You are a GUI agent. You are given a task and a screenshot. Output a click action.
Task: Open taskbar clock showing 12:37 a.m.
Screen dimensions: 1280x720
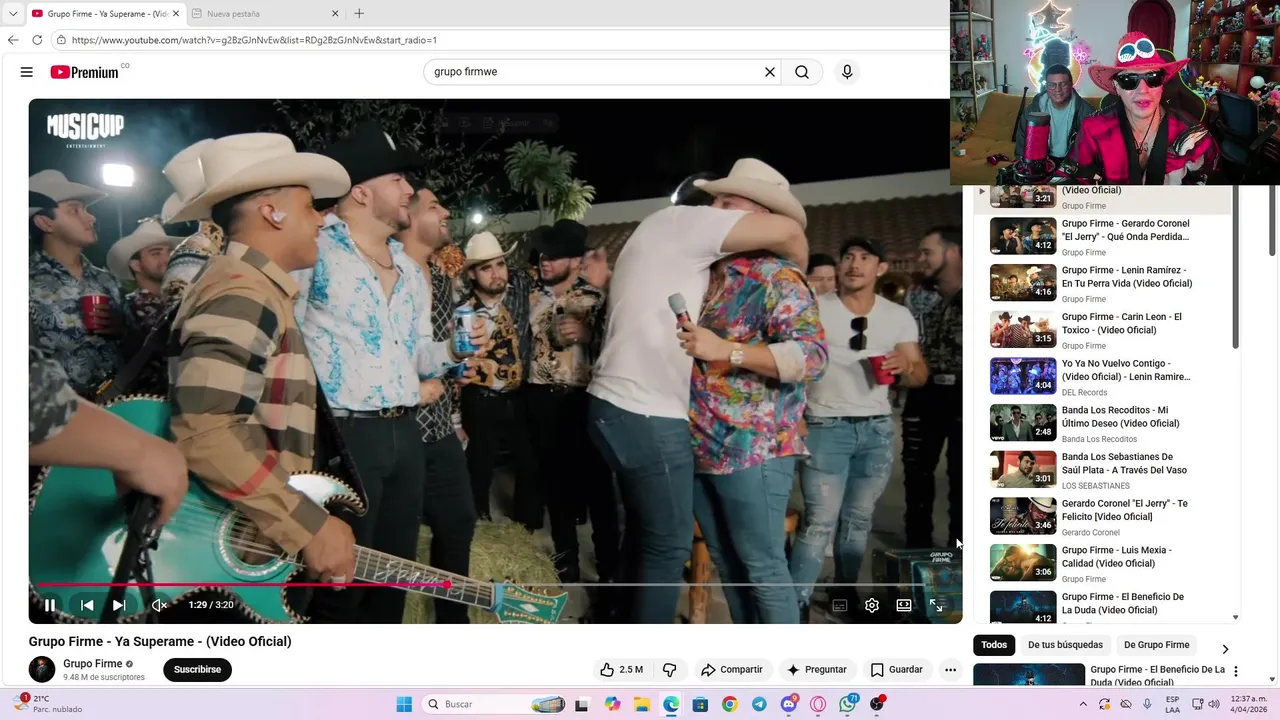(1250, 704)
